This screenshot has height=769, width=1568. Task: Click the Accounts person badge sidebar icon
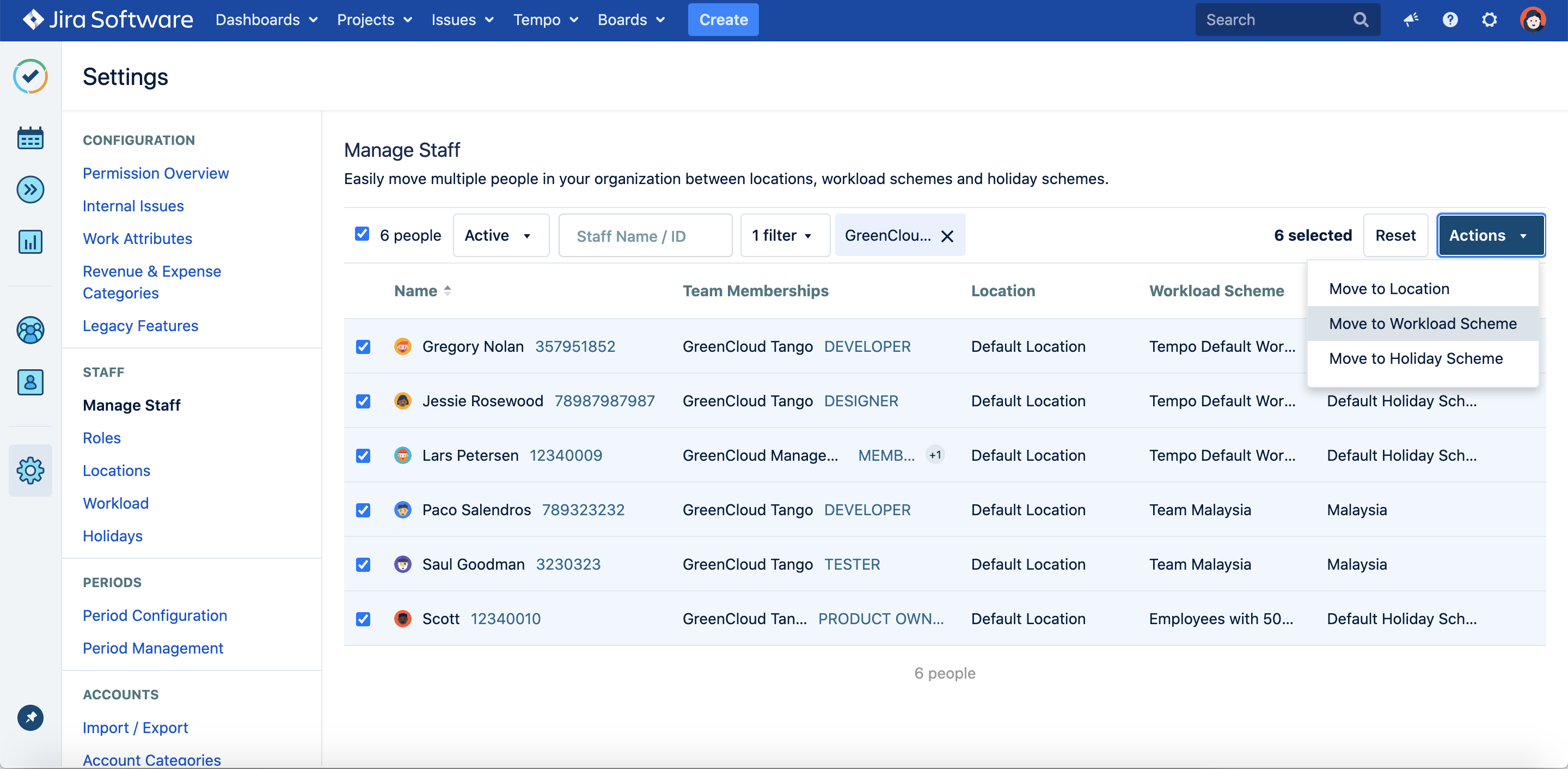coord(30,382)
